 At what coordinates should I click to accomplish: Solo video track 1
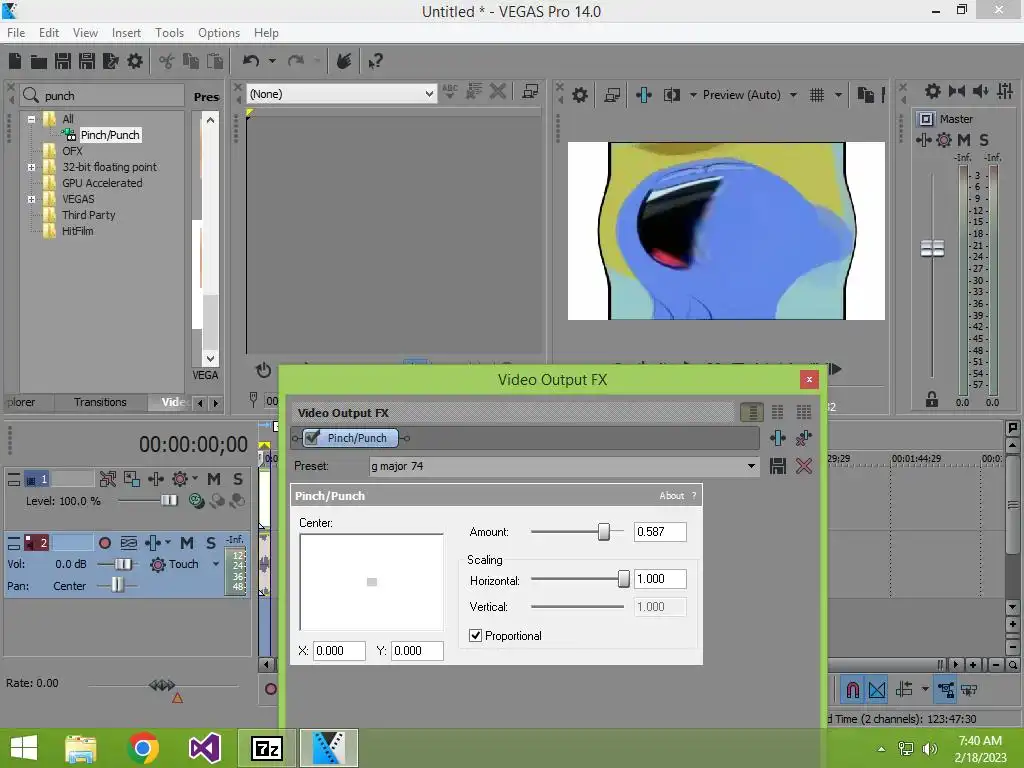coord(238,479)
